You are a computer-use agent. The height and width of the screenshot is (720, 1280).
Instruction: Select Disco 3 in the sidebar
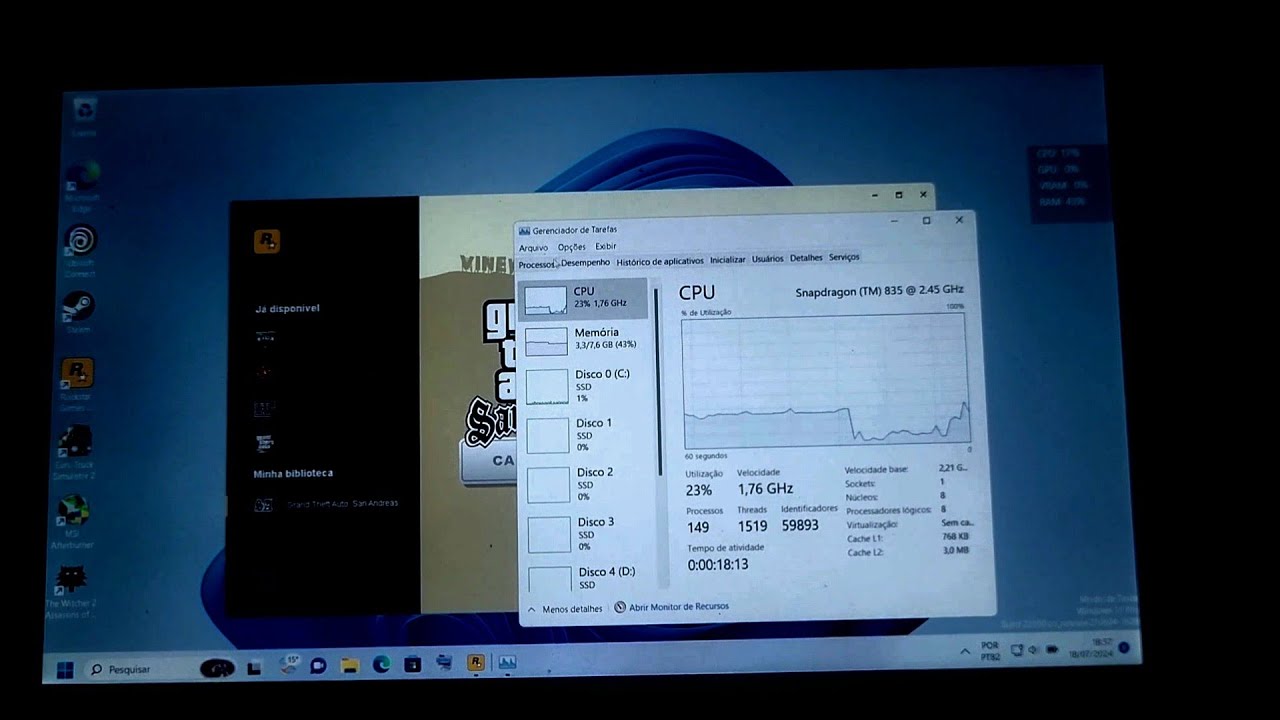(x=589, y=534)
